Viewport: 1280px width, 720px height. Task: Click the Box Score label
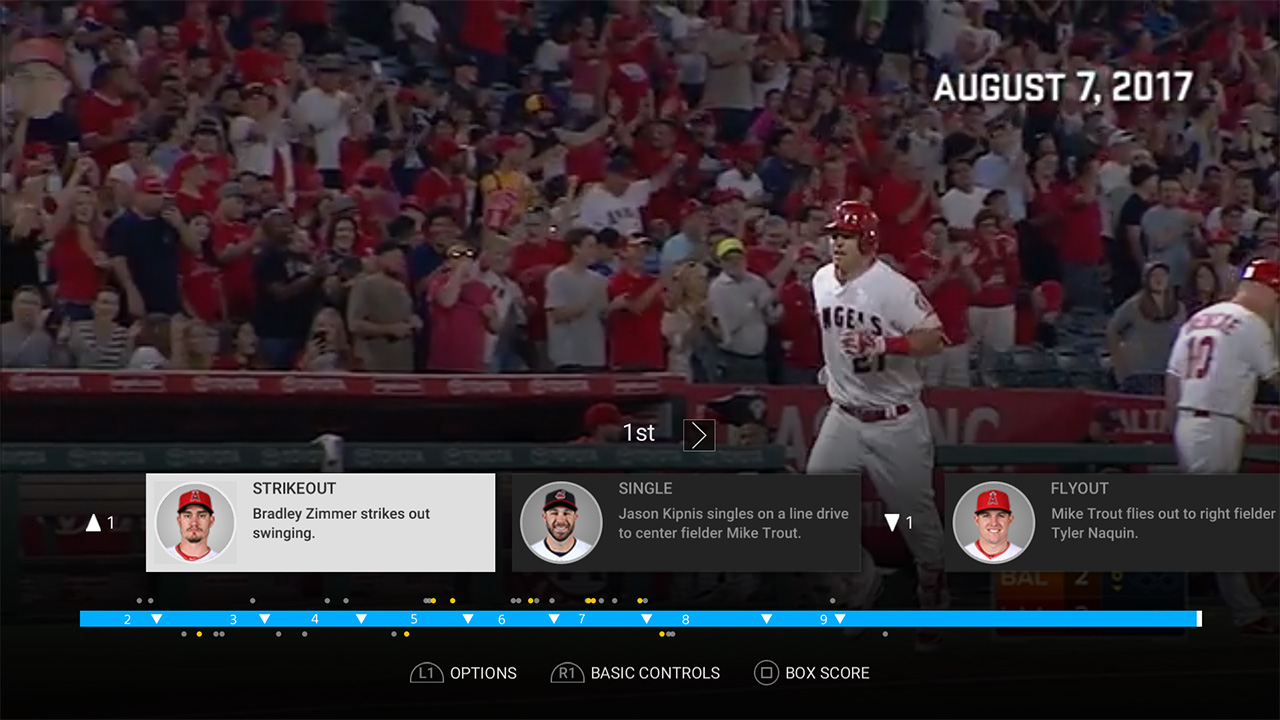[827, 673]
